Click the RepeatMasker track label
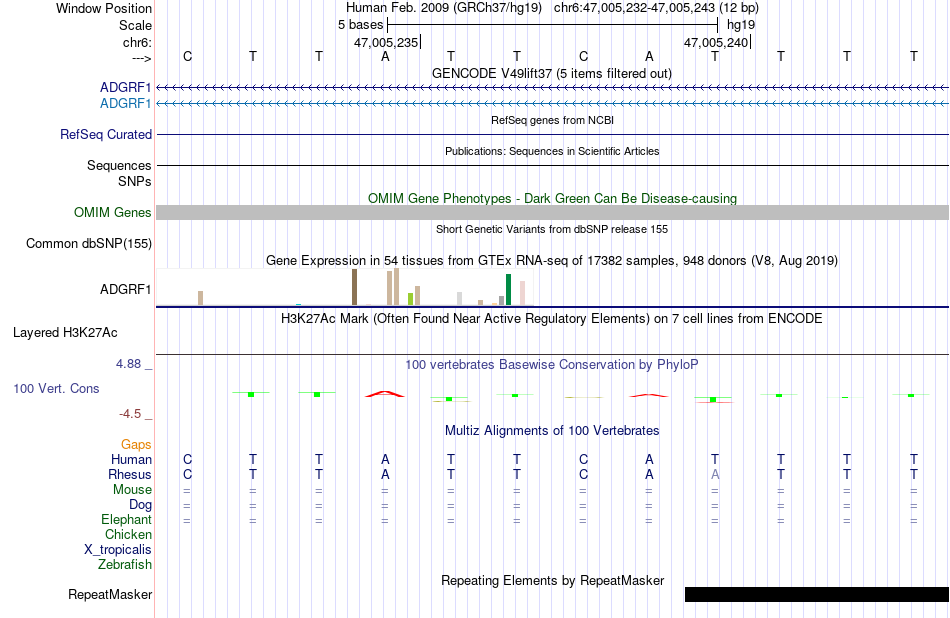Viewport: 950px width, 618px height. (110, 594)
